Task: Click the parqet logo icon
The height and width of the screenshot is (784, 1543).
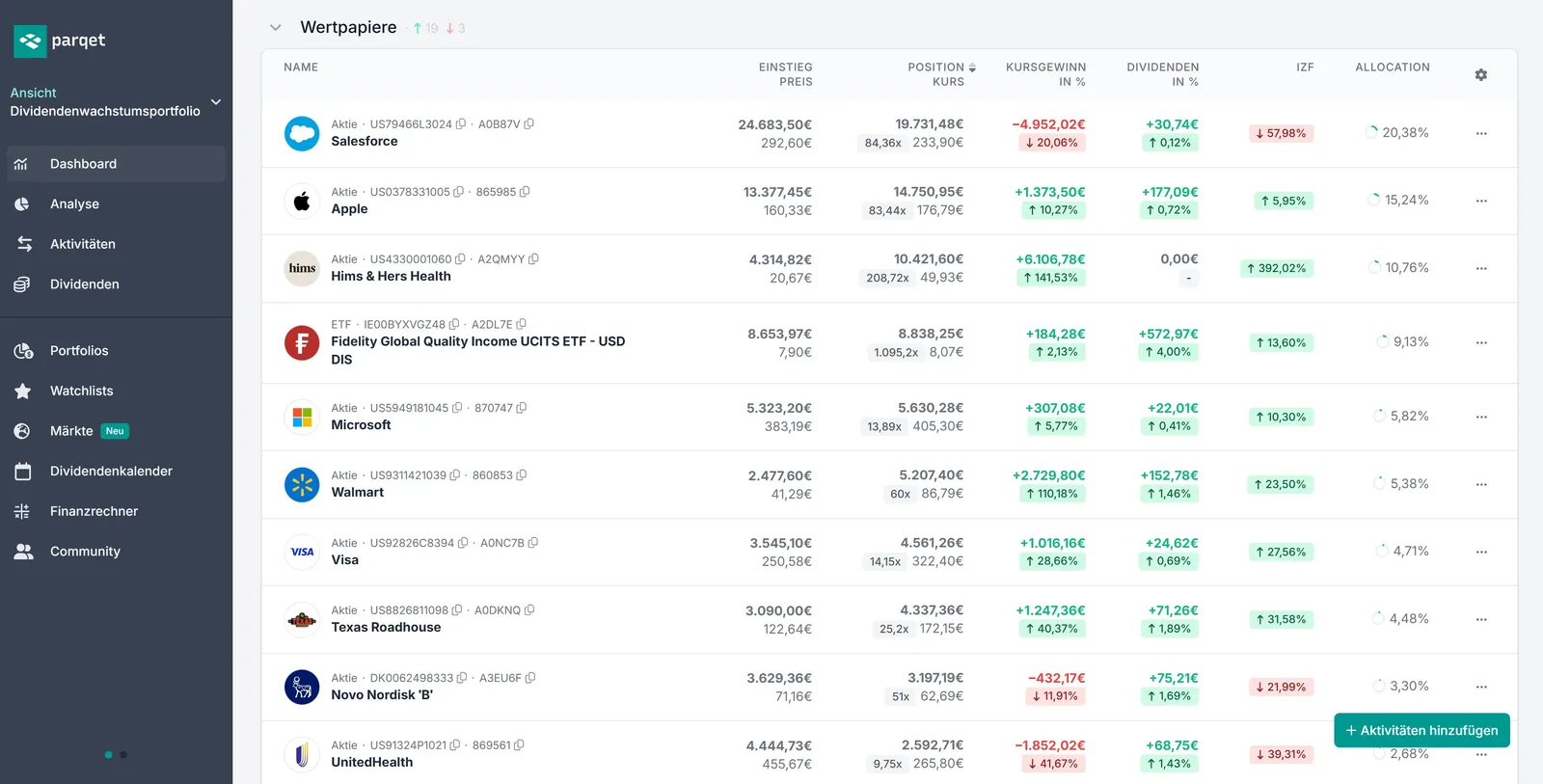Action: click(30, 41)
